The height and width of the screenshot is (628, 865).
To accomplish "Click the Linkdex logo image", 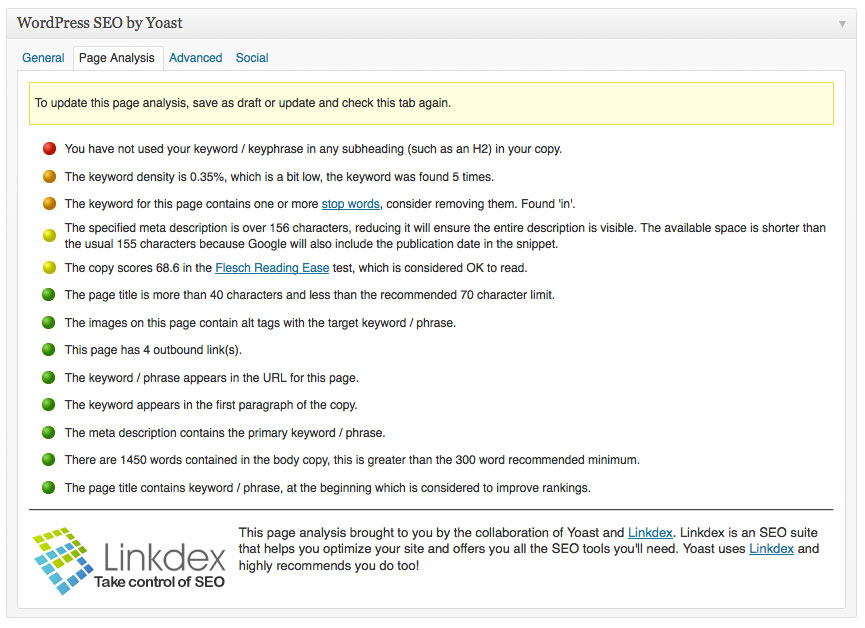I will click(x=129, y=561).
